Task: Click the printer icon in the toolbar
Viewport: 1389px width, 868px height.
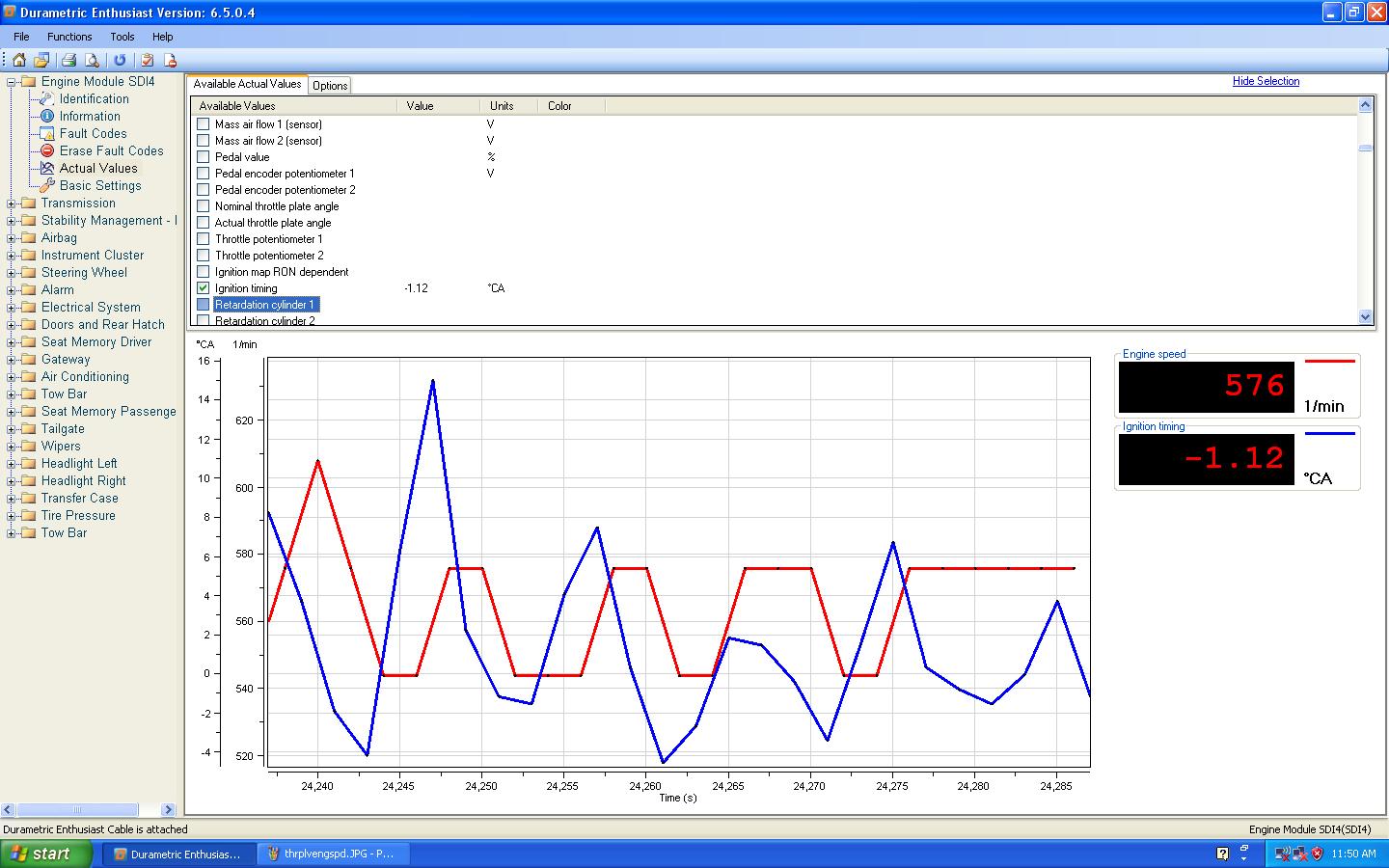Action: [x=69, y=60]
